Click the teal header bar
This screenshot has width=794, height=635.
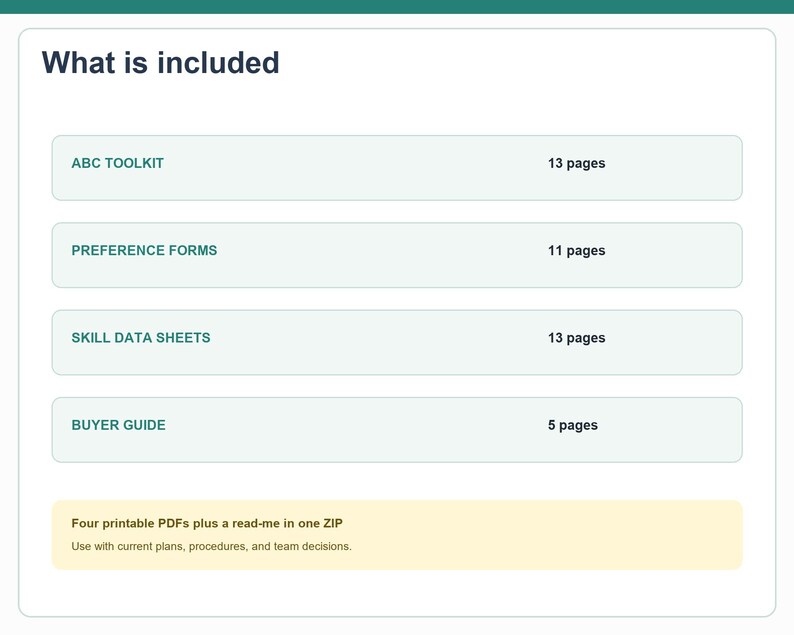[397, 7]
